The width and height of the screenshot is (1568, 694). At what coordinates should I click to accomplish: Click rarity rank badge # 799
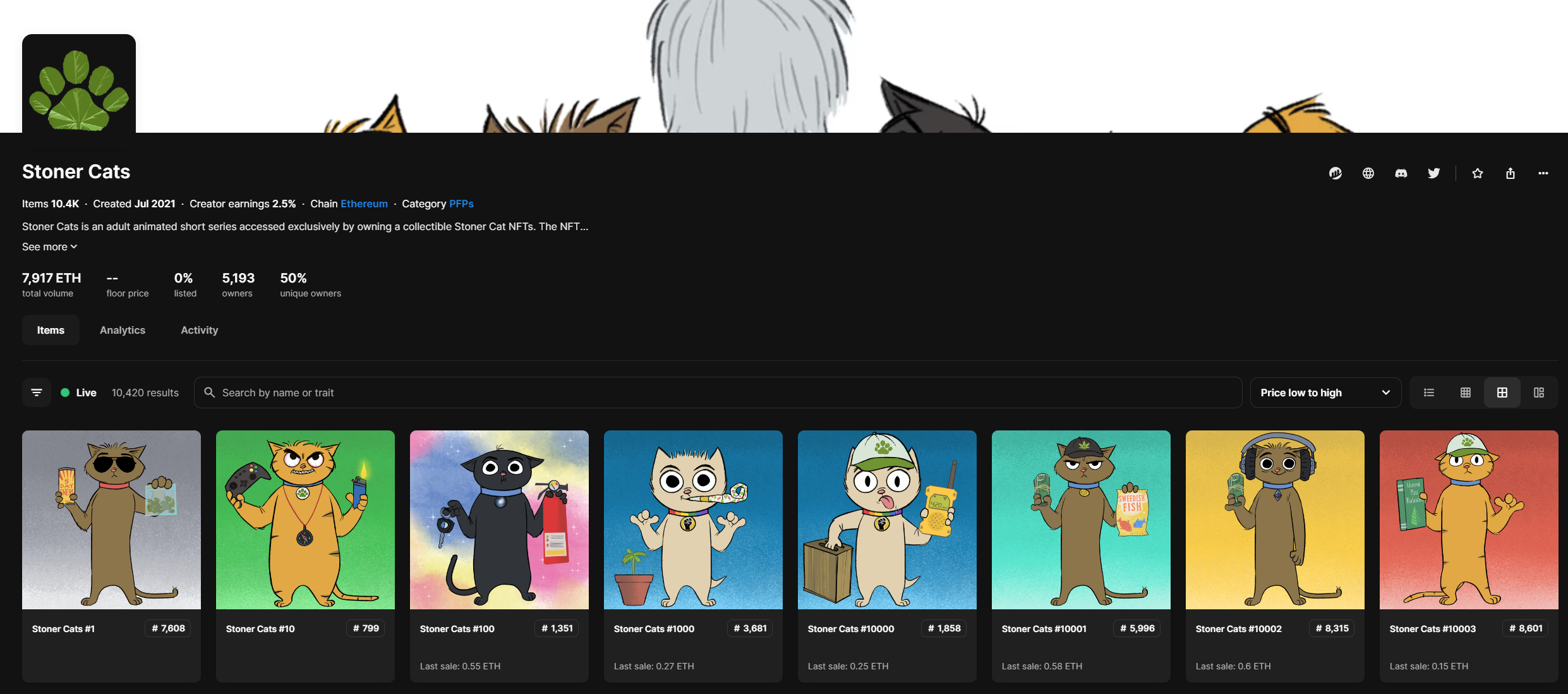366,628
